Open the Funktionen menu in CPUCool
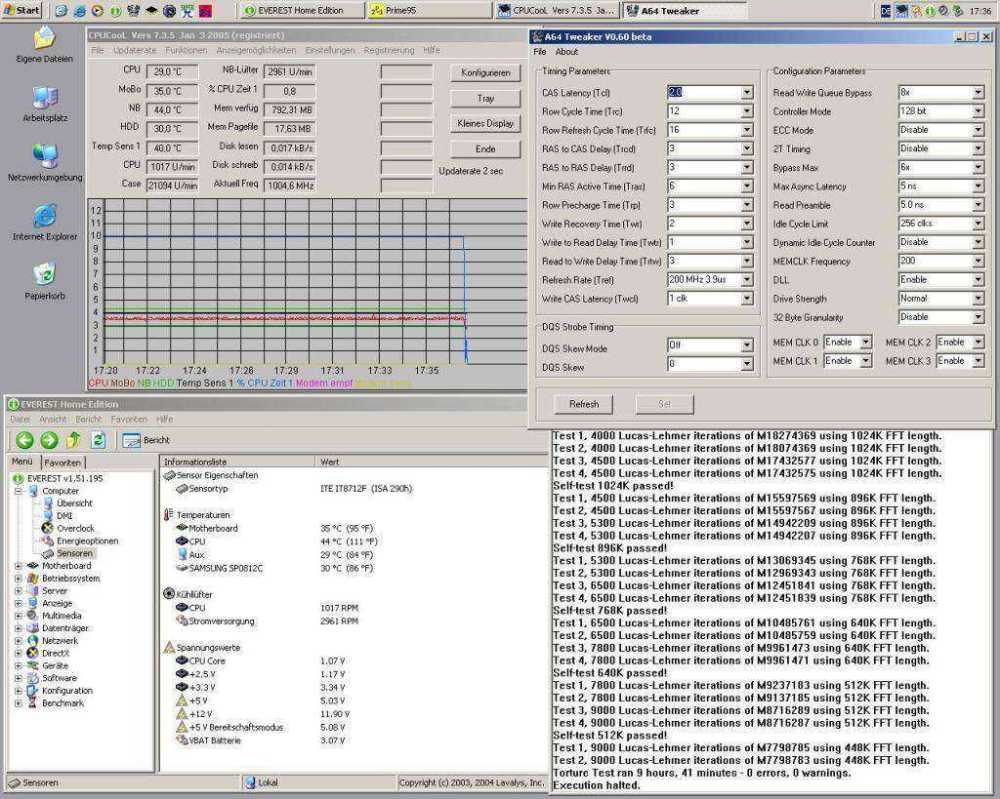The image size is (1000, 799). point(186,50)
